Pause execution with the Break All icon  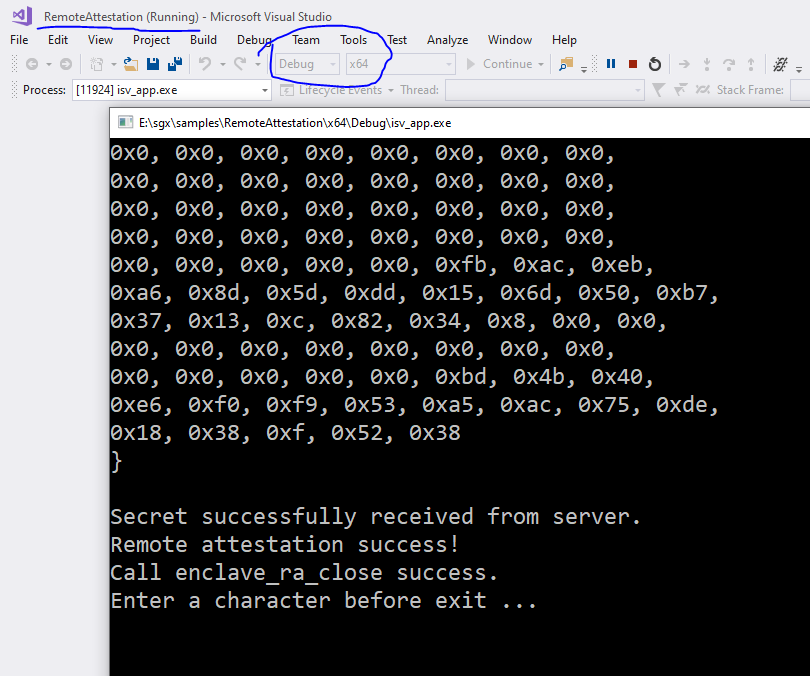611,63
